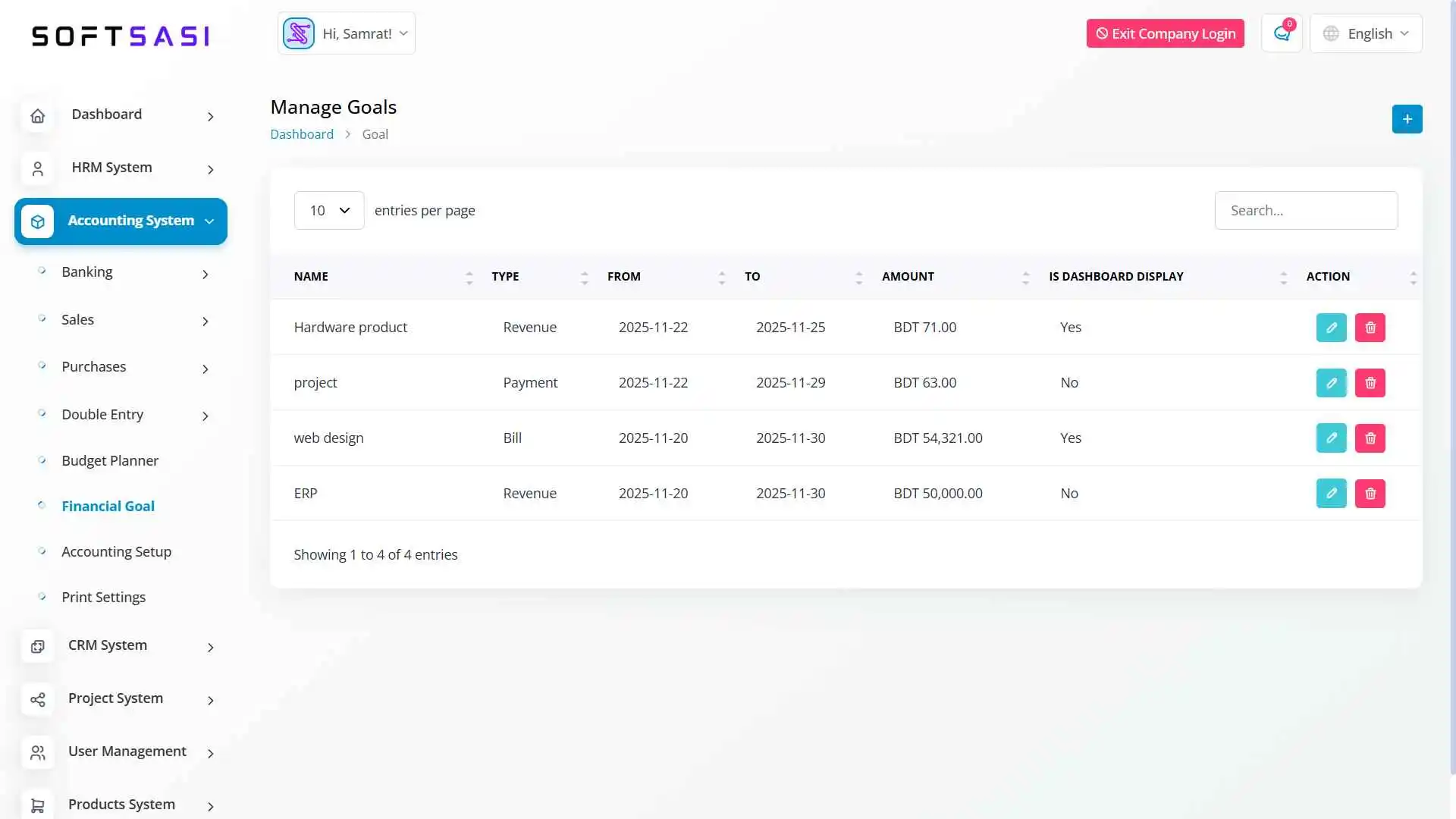Follow the Dashboard breadcrumb link
This screenshot has width=1456, height=819.
pyautogui.click(x=302, y=134)
